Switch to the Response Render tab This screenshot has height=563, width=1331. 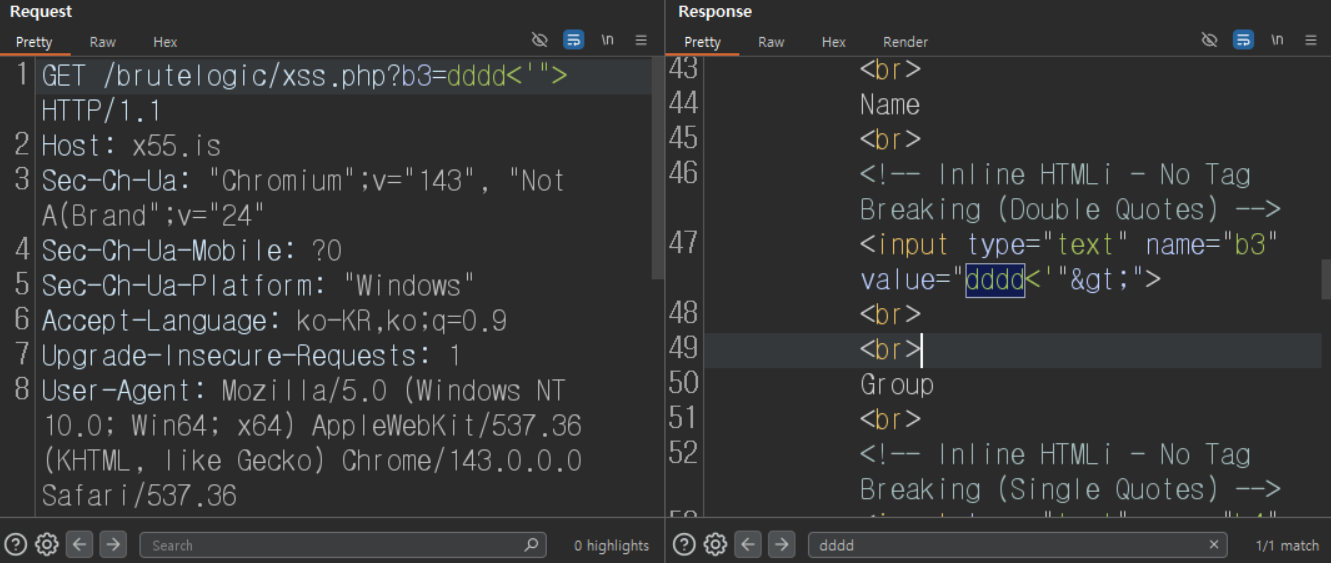[x=905, y=42]
